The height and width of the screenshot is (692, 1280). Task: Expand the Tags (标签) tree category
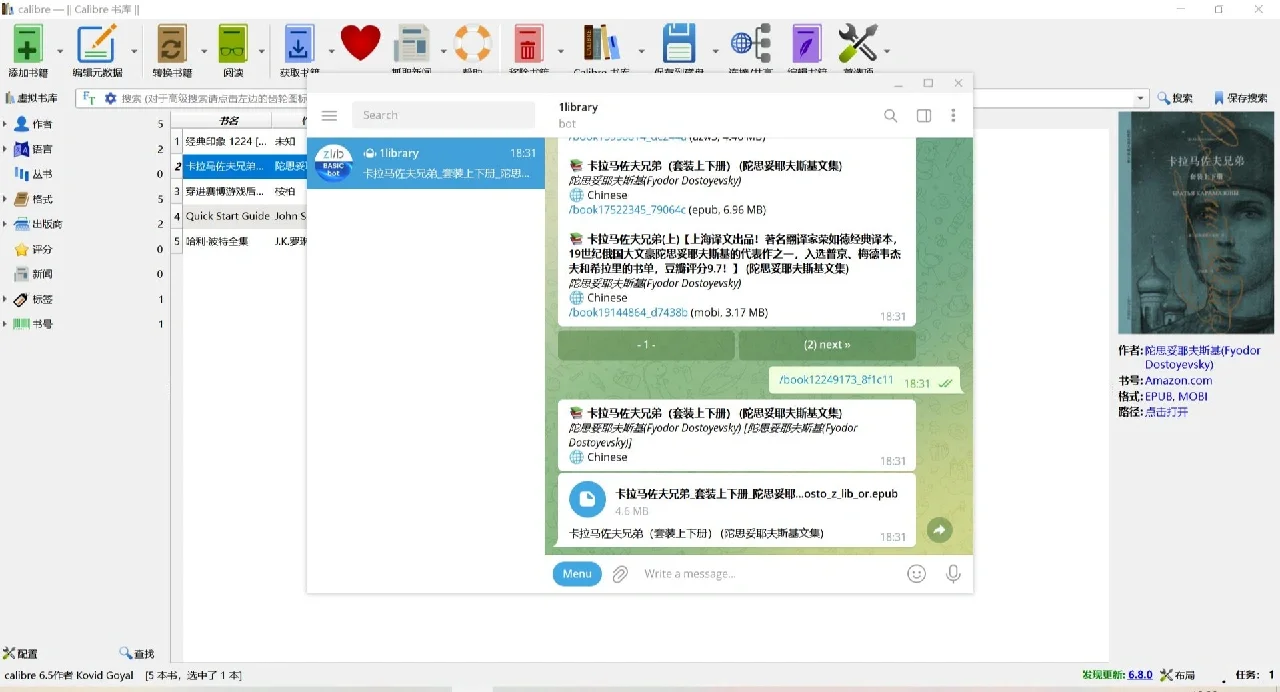5,299
